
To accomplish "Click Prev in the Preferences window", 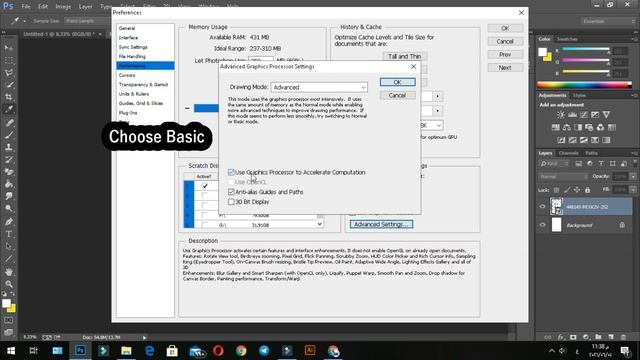I will [505, 55].
